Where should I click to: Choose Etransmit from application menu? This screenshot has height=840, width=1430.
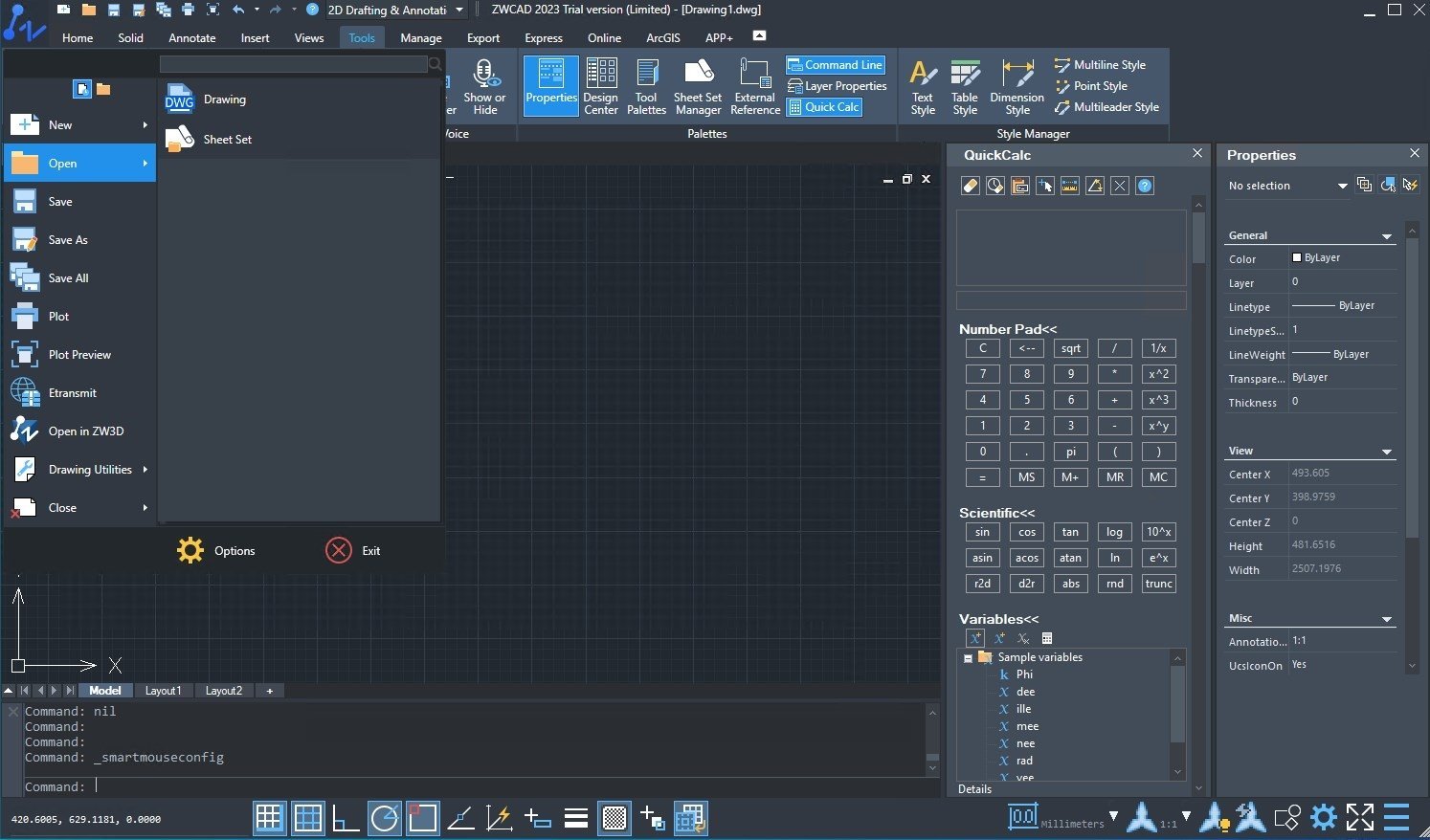pos(79,393)
